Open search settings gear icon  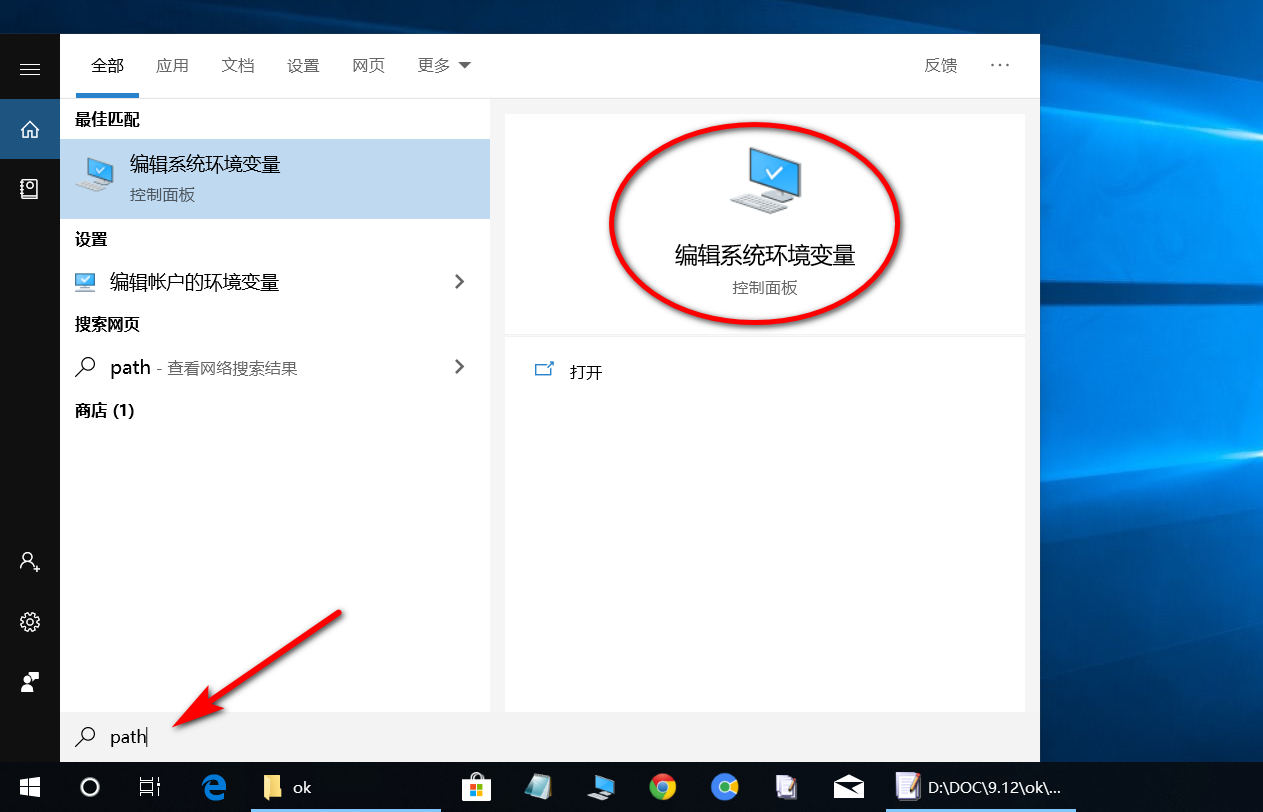(x=30, y=622)
